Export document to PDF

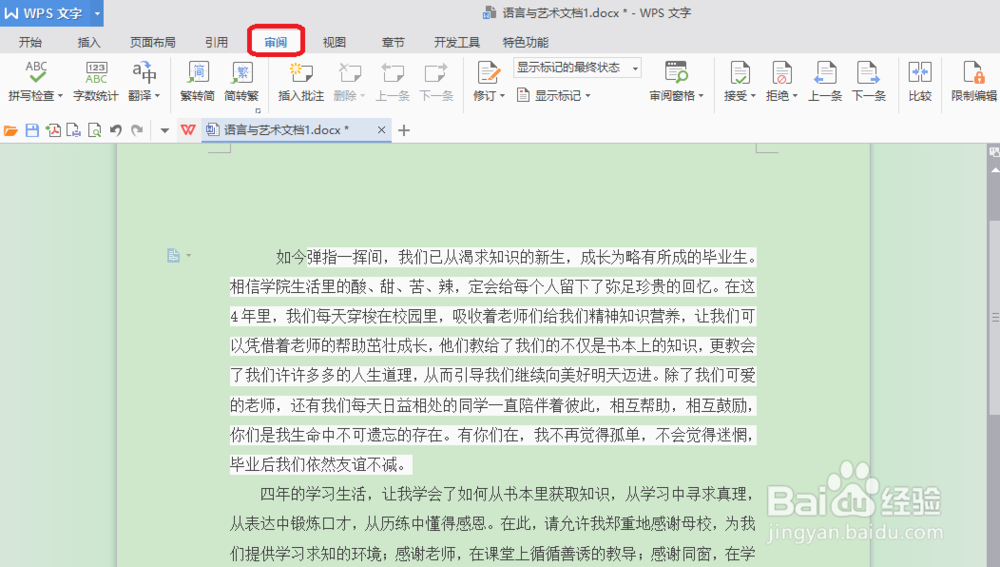53,130
